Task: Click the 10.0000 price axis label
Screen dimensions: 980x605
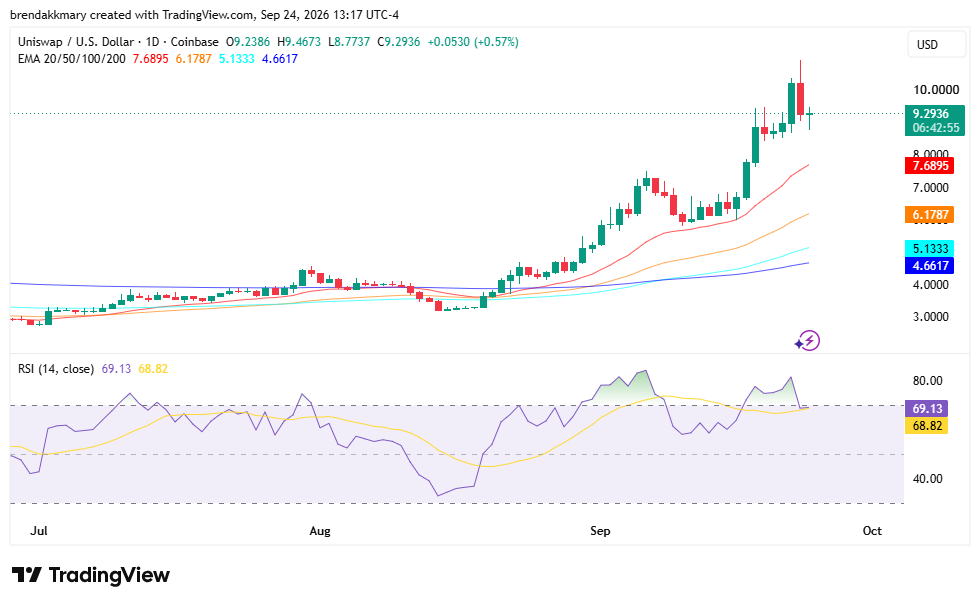Action: (936, 90)
